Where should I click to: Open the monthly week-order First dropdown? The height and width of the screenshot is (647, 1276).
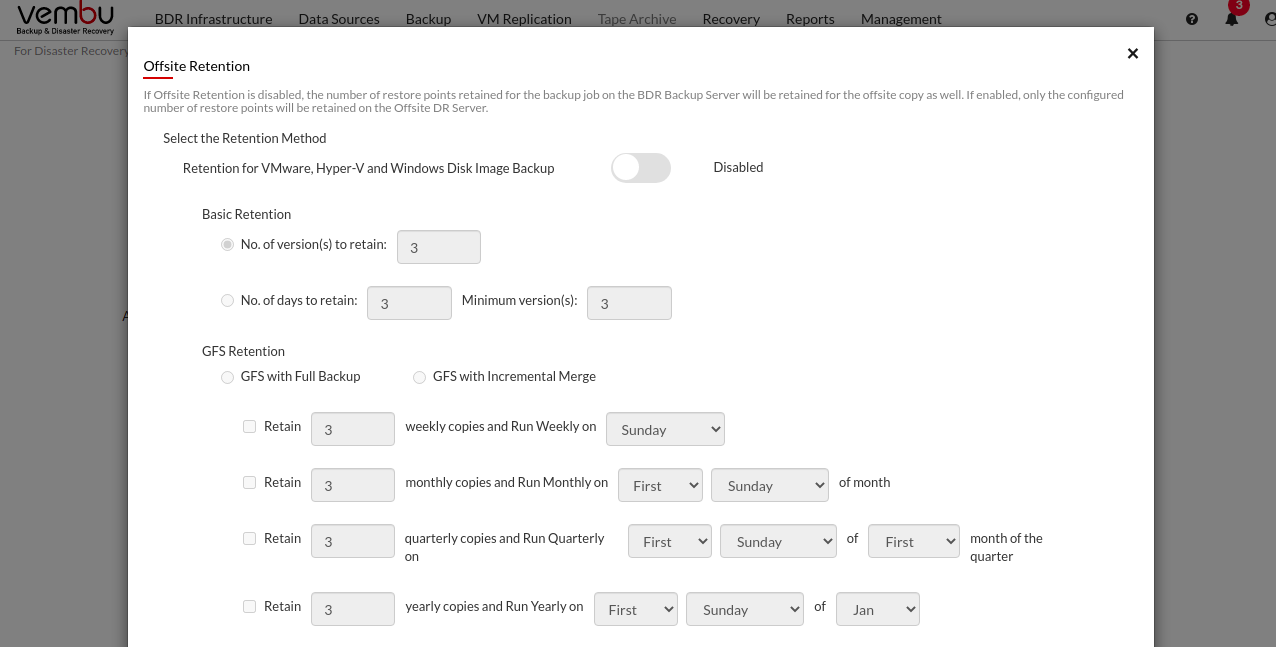pos(661,485)
